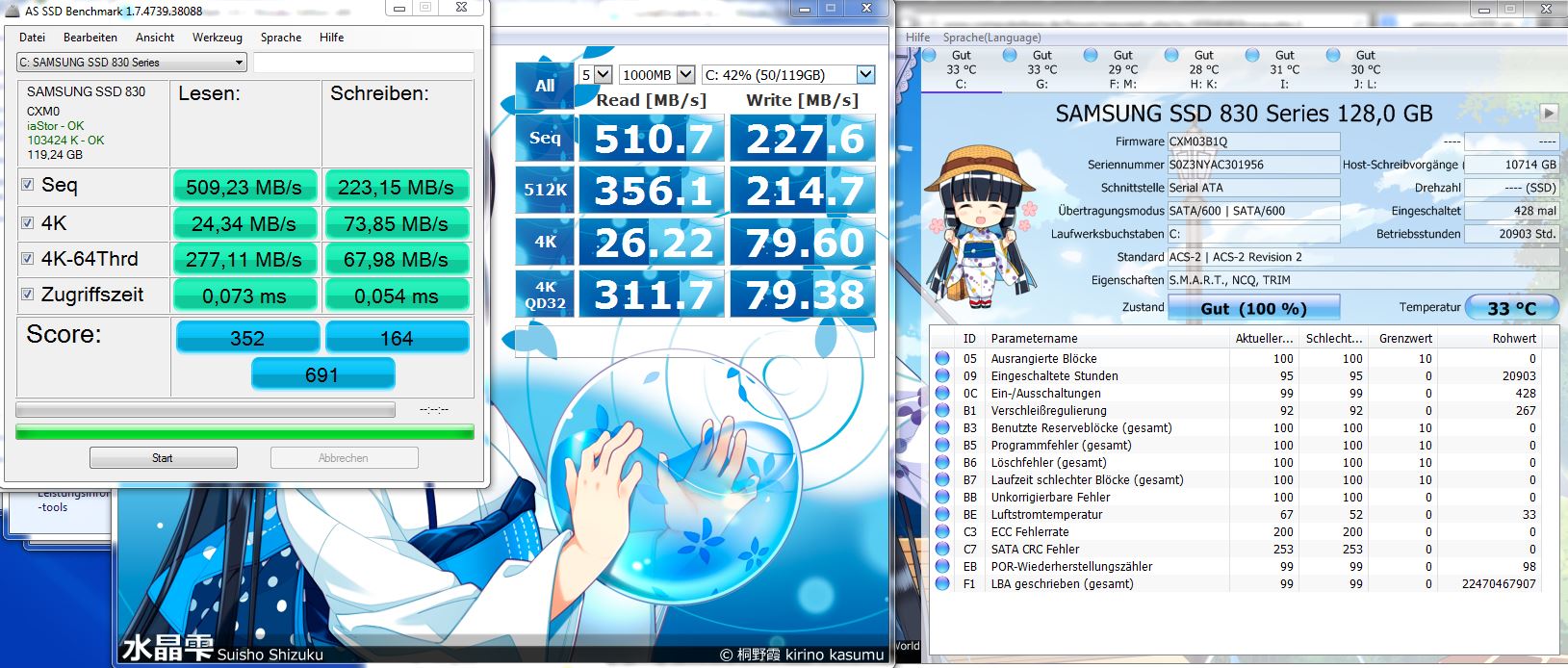Click the Betriebsstunden value 20903 Std.
The image size is (1568, 668).
click(x=1510, y=234)
